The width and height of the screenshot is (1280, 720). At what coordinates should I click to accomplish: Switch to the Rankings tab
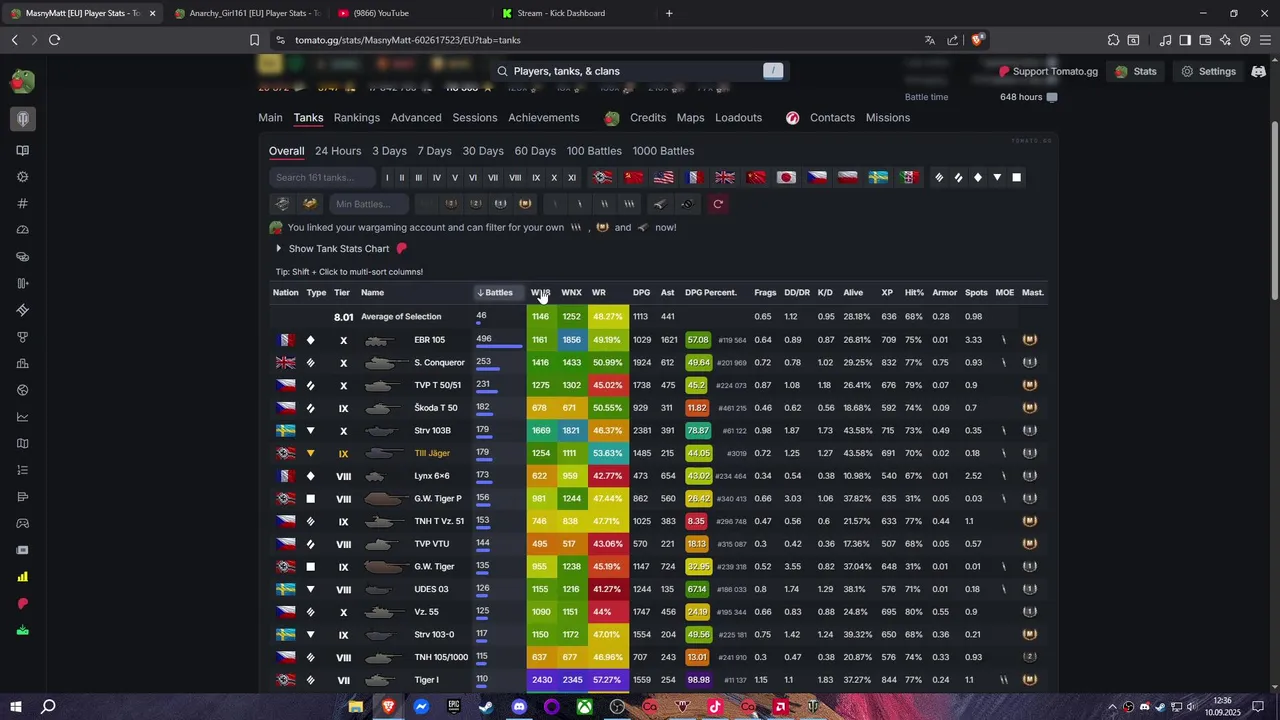(357, 118)
